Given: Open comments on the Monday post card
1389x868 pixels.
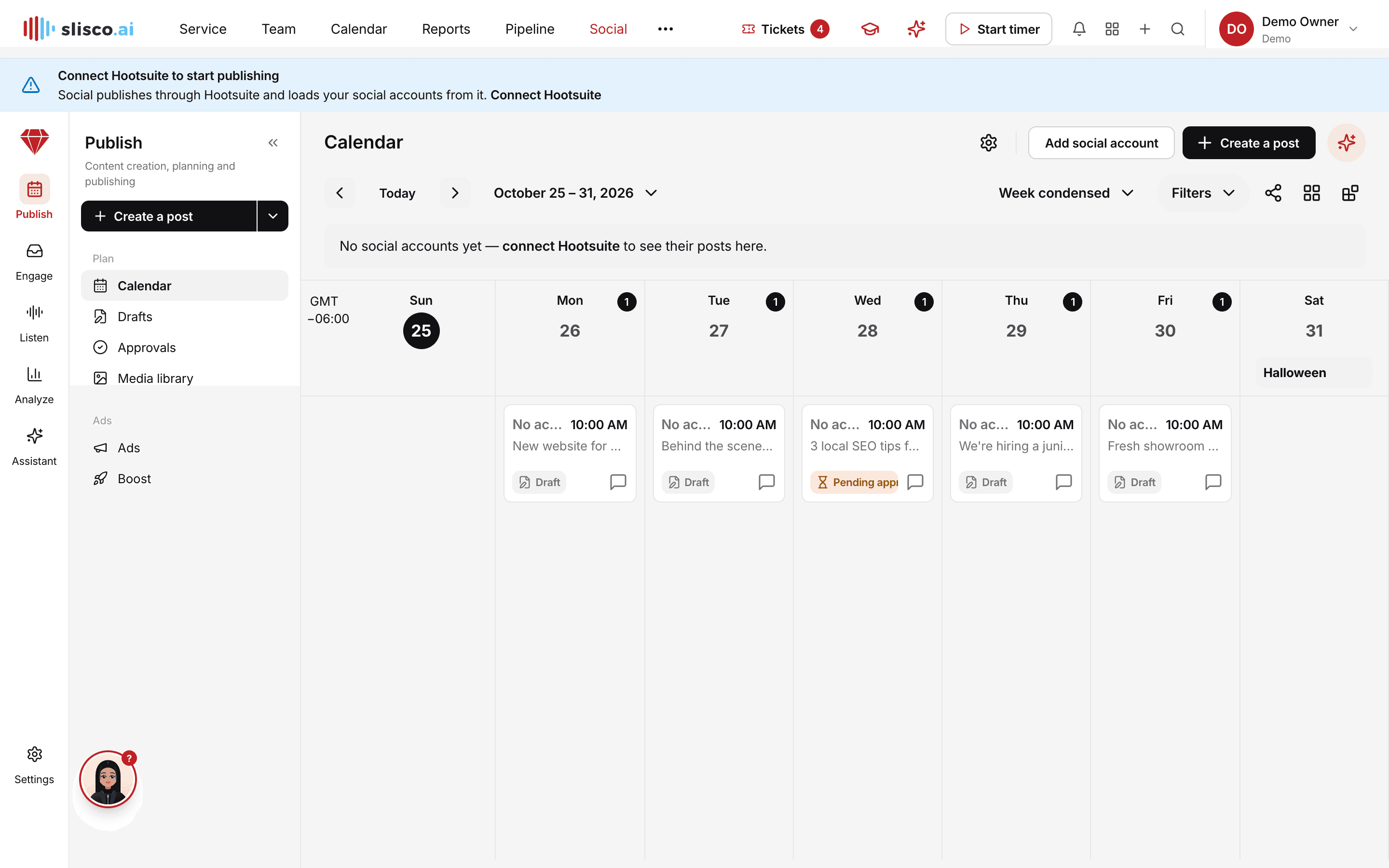Looking at the screenshot, I should tap(618, 482).
